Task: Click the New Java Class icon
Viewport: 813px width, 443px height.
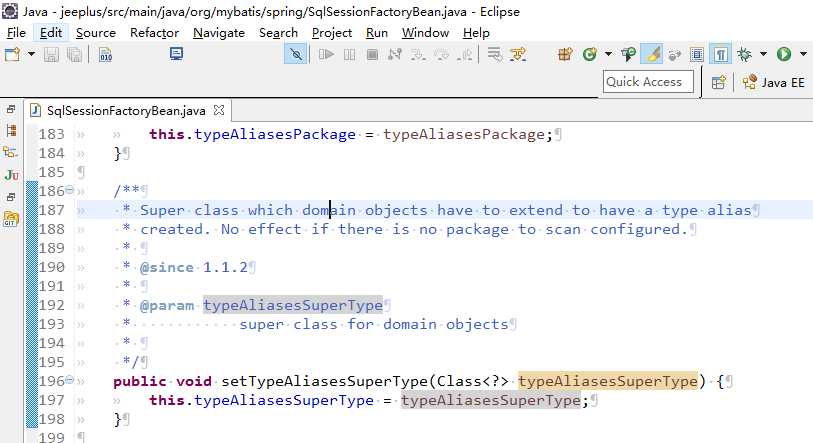Action: (590, 54)
